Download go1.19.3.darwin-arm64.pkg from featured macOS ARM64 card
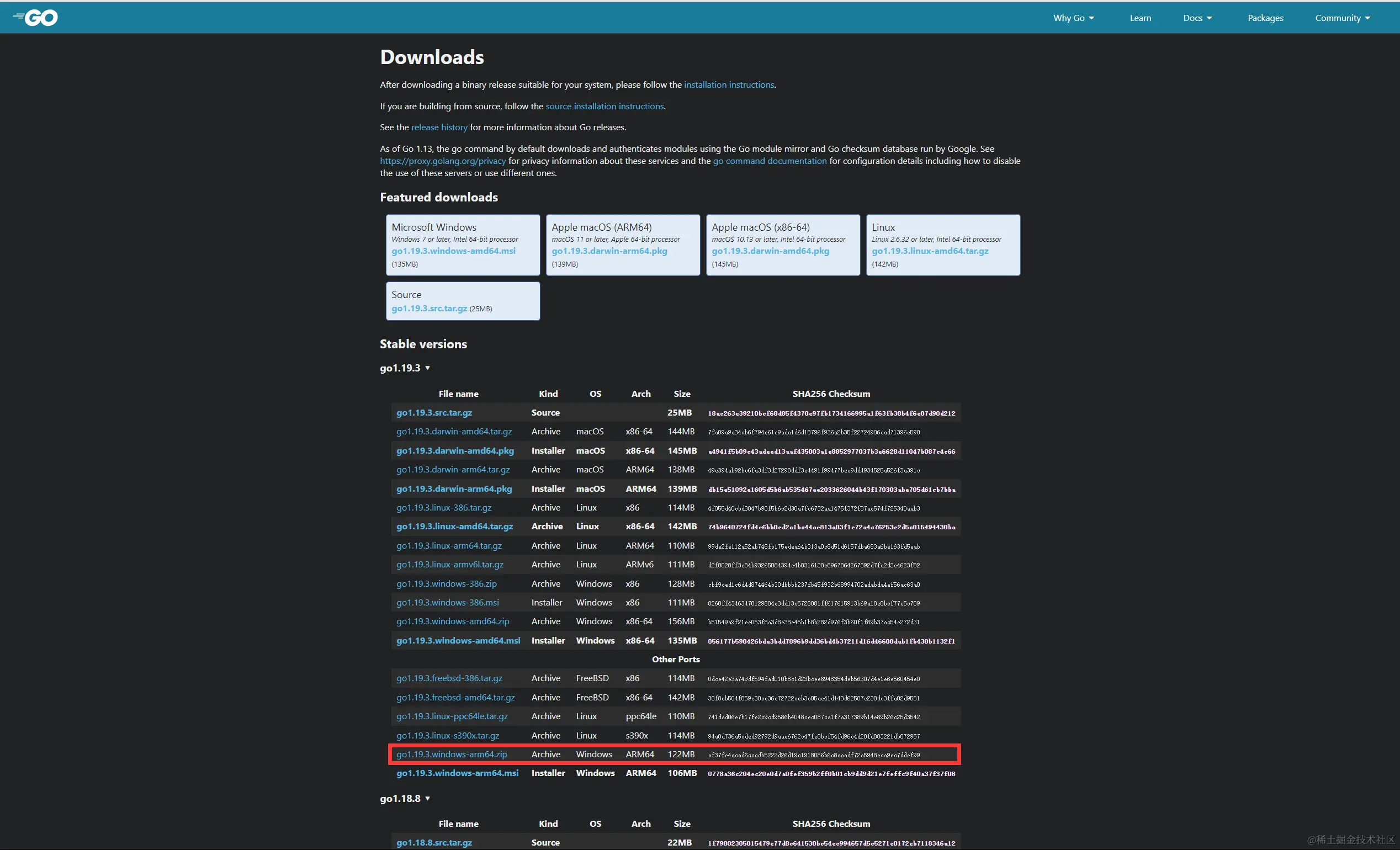The image size is (1400, 850). point(609,251)
